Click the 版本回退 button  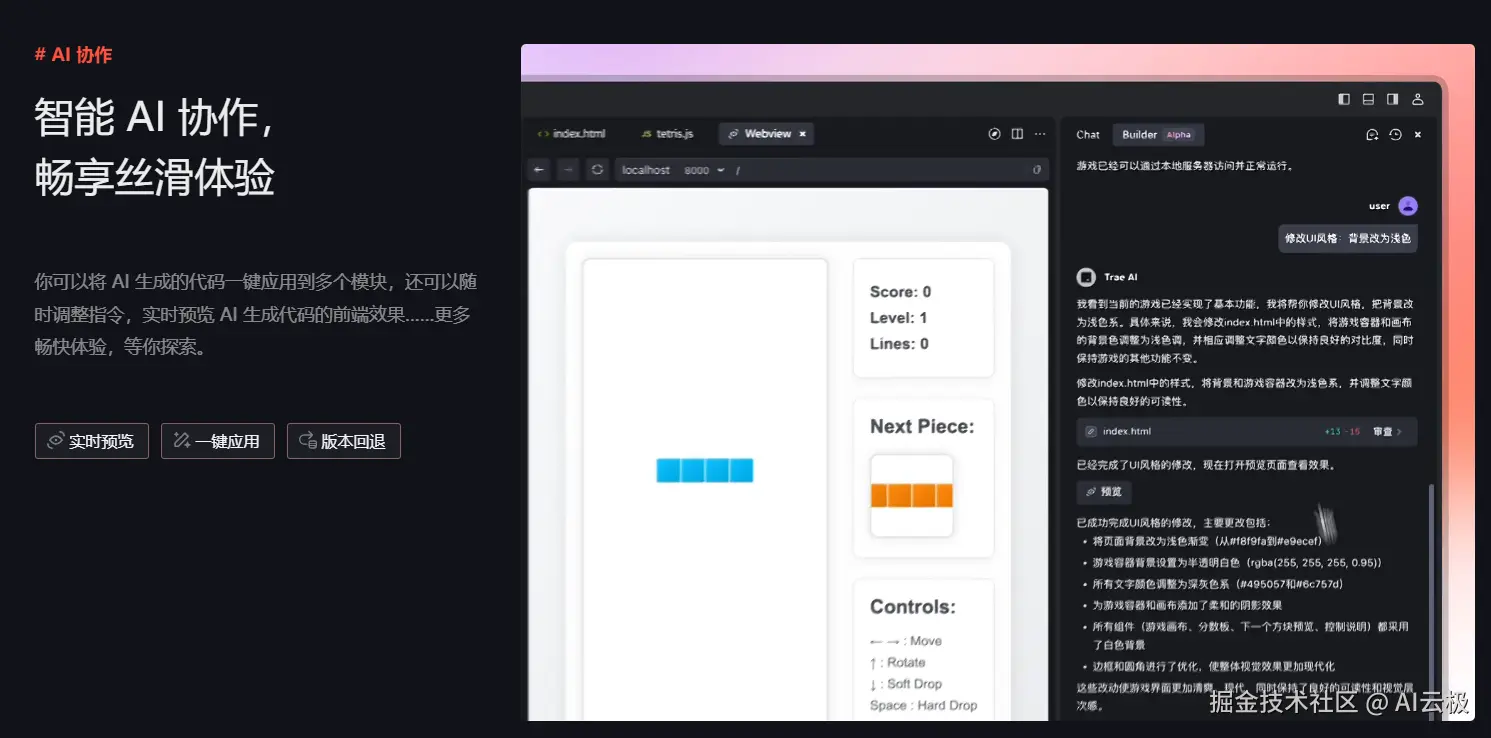click(344, 441)
